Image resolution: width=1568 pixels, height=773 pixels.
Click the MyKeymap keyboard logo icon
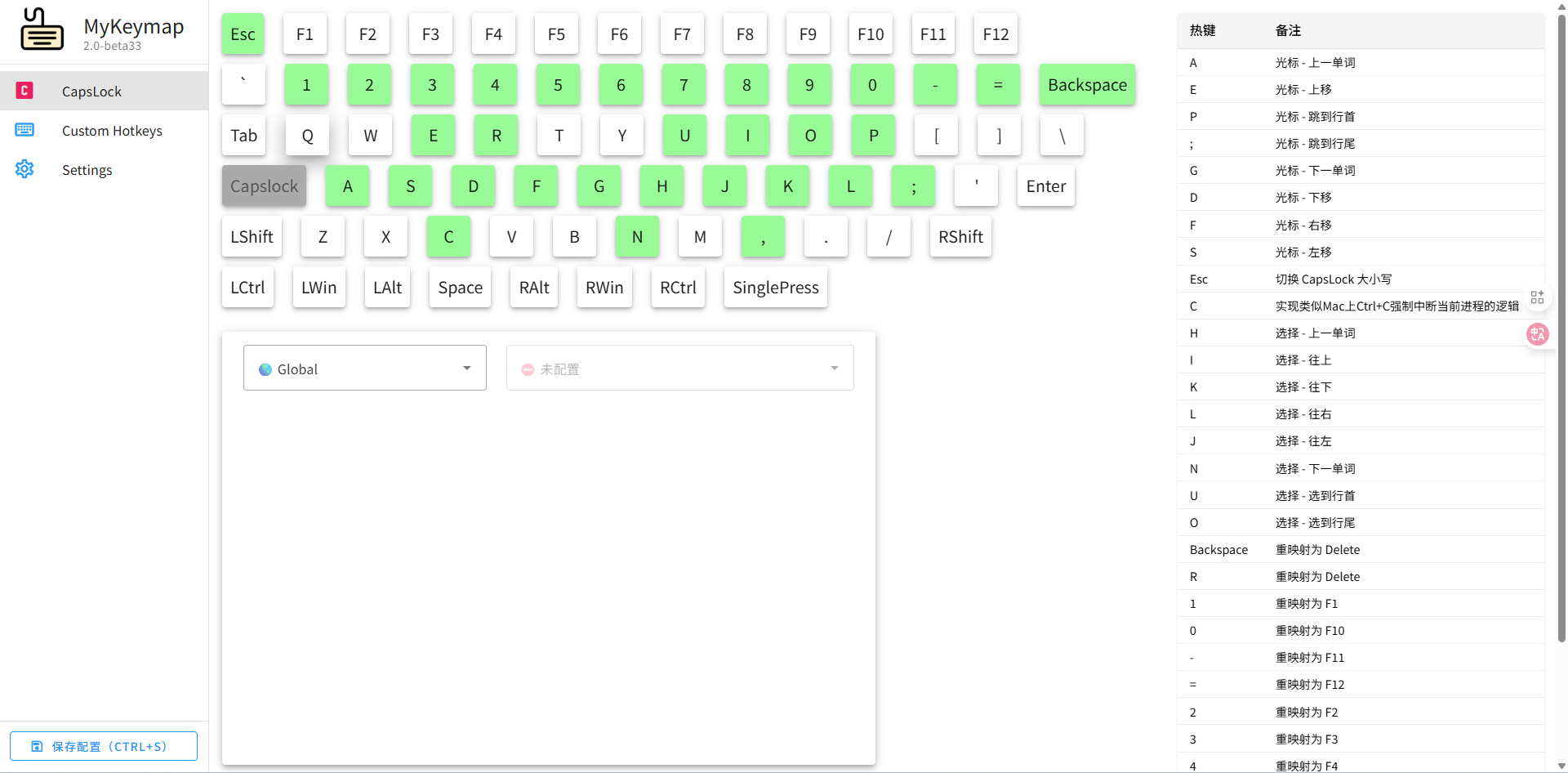[x=42, y=30]
